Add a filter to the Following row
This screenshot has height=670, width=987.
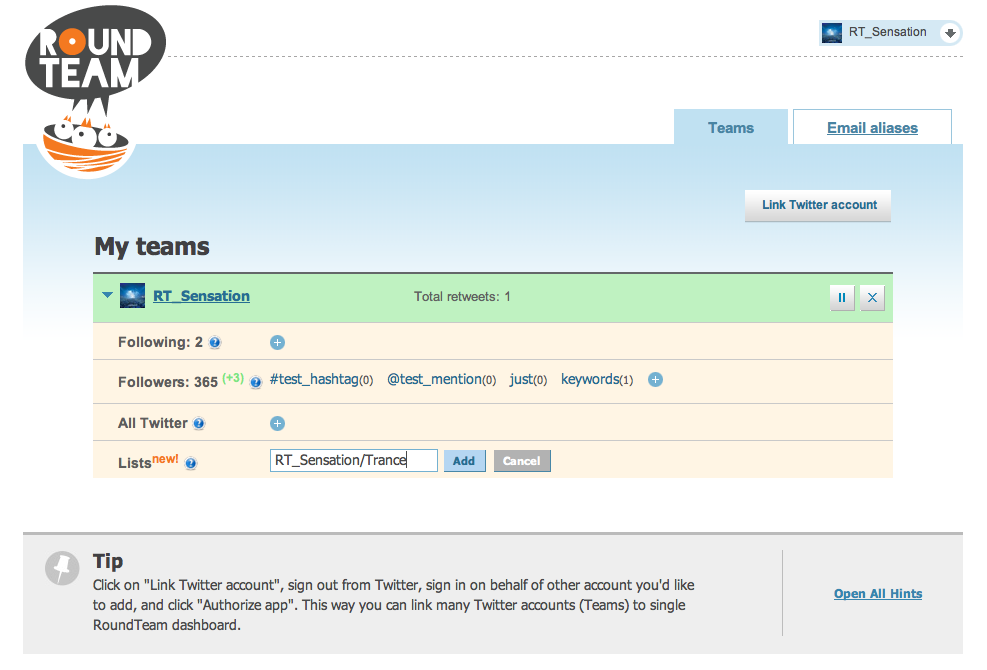pyautogui.click(x=278, y=343)
